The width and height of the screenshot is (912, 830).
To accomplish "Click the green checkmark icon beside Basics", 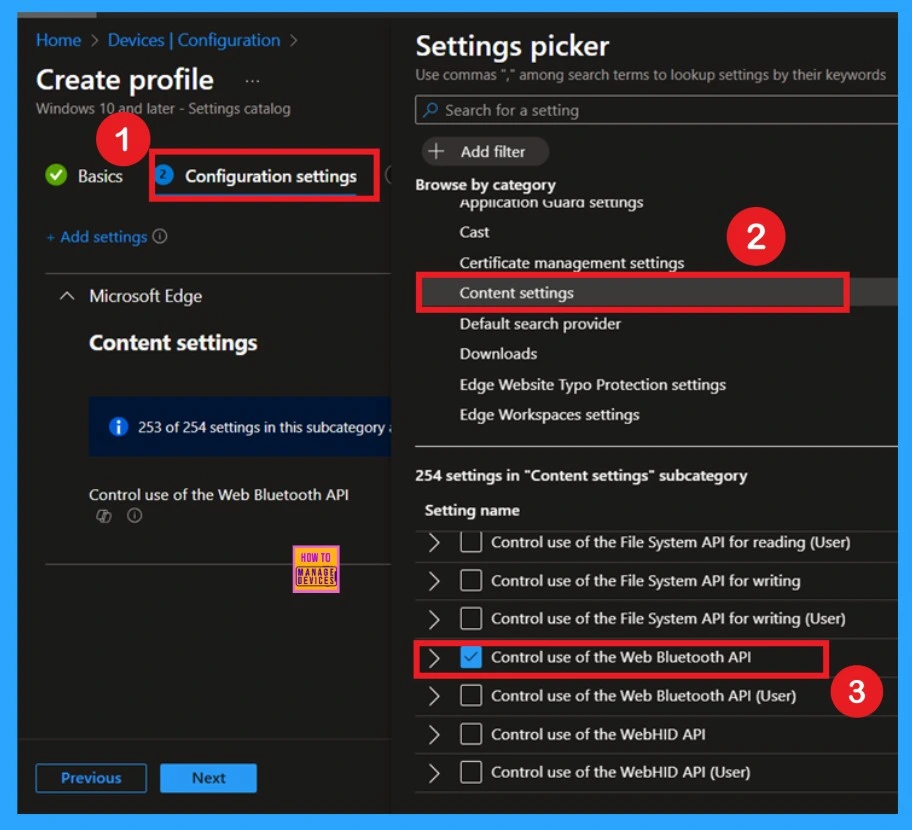I will [x=56, y=175].
